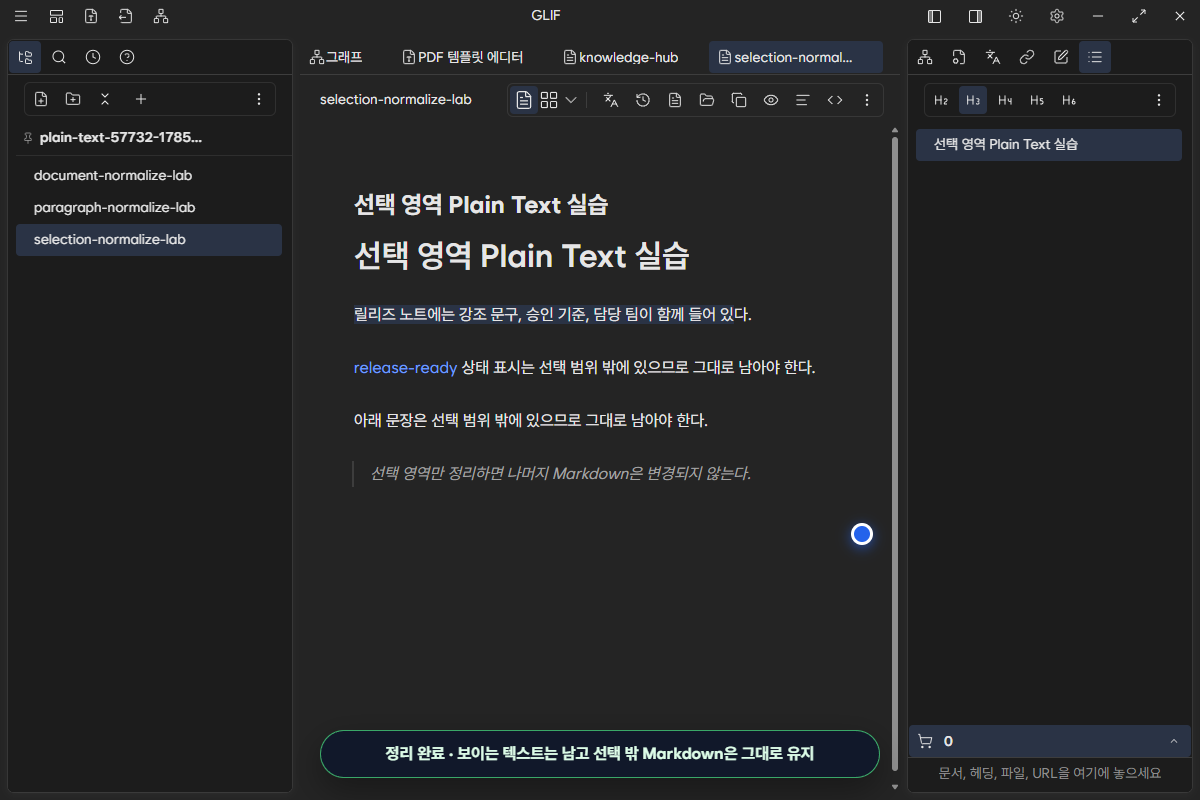Click the document text icon in editor toolbar
This screenshot has width=1200, height=800.
coord(675,100)
